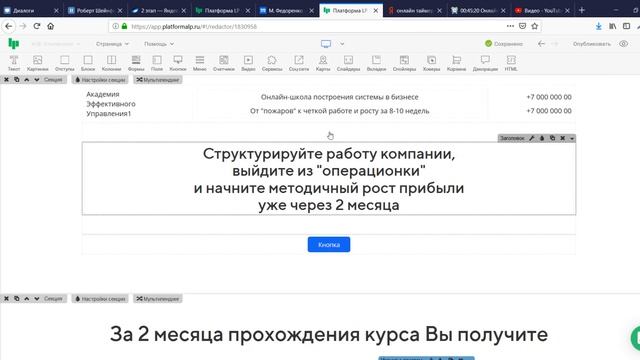This screenshot has width=640, height=360.
Task: Switch to the онлайн таймер browser tab
Action: 414,10
